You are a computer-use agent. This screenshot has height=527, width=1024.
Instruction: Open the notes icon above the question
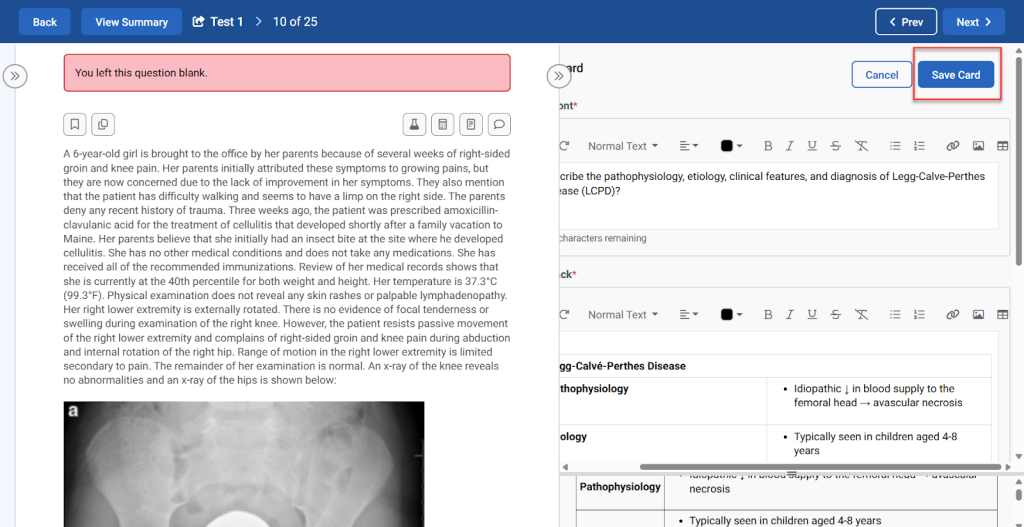coord(471,124)
